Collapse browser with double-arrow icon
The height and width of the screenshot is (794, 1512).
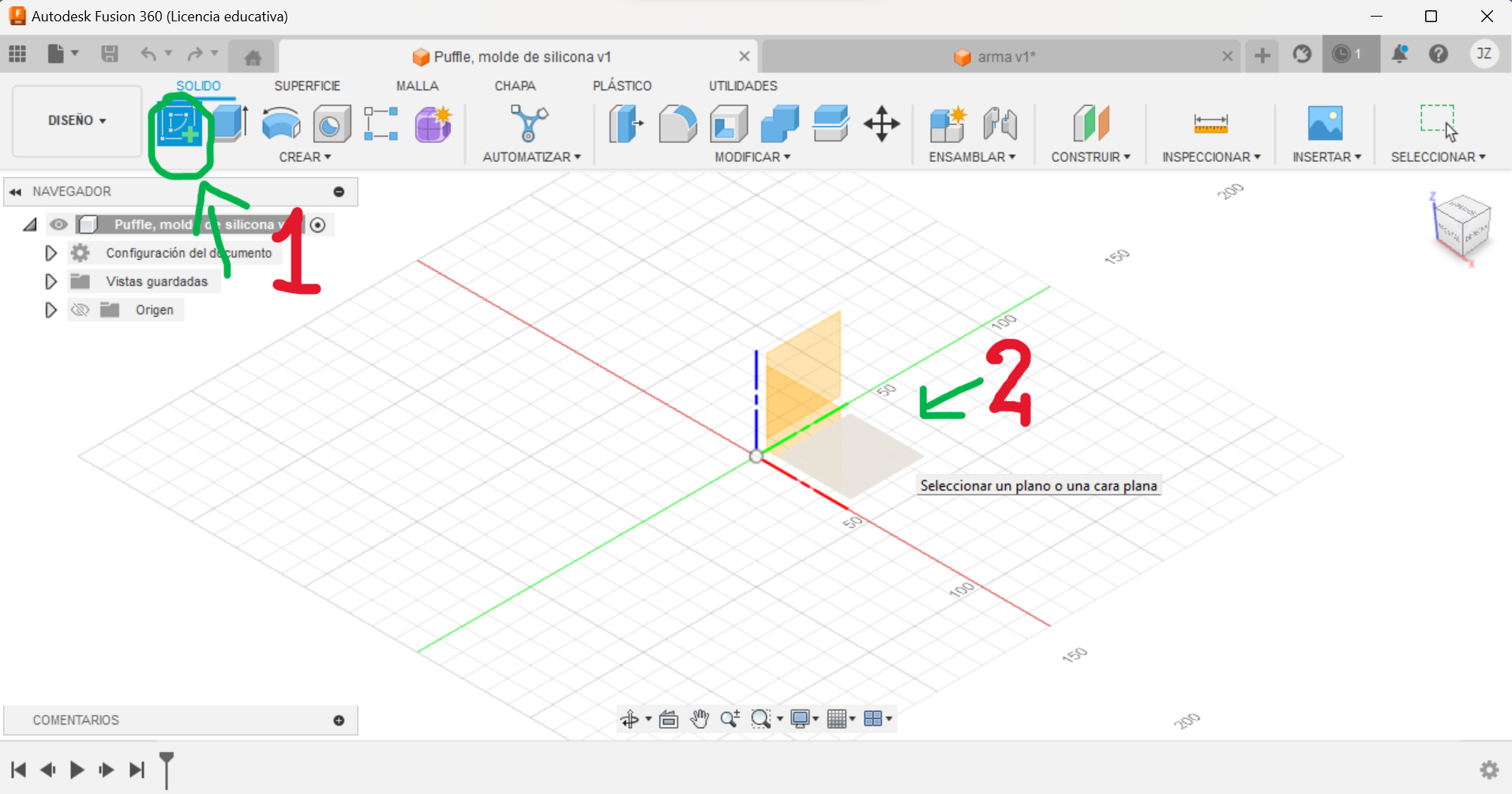point(16,192)
